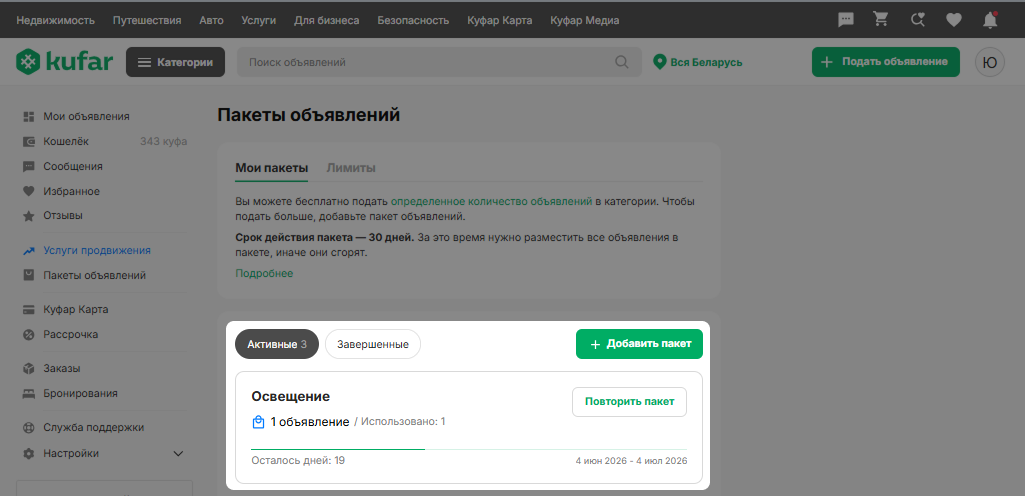Click the bag icon beside 1 объявление
Image resolution: width=1025 pixels, height=496 pixels.
click(x=258, y=422)
